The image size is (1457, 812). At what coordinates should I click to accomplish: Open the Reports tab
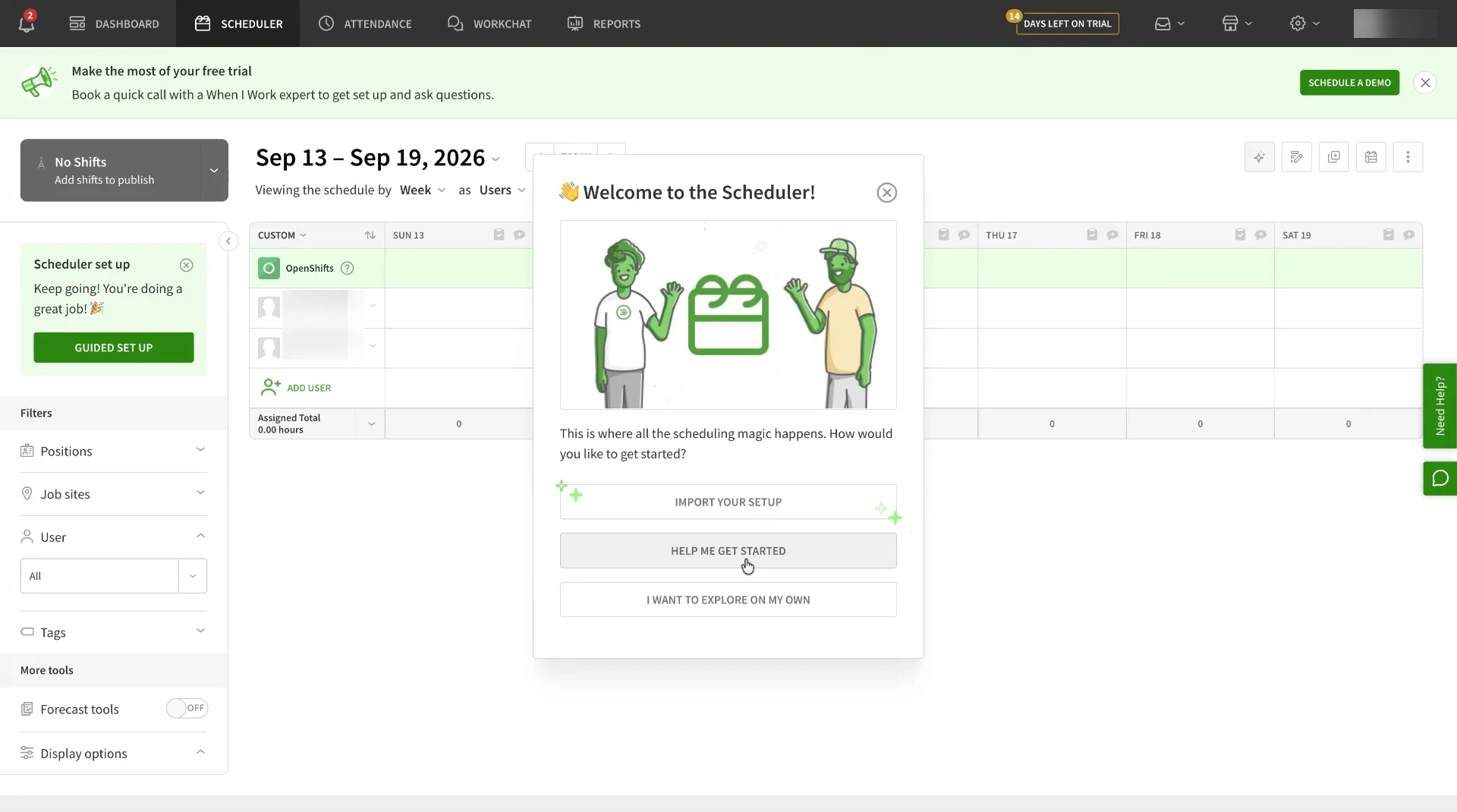604,24
